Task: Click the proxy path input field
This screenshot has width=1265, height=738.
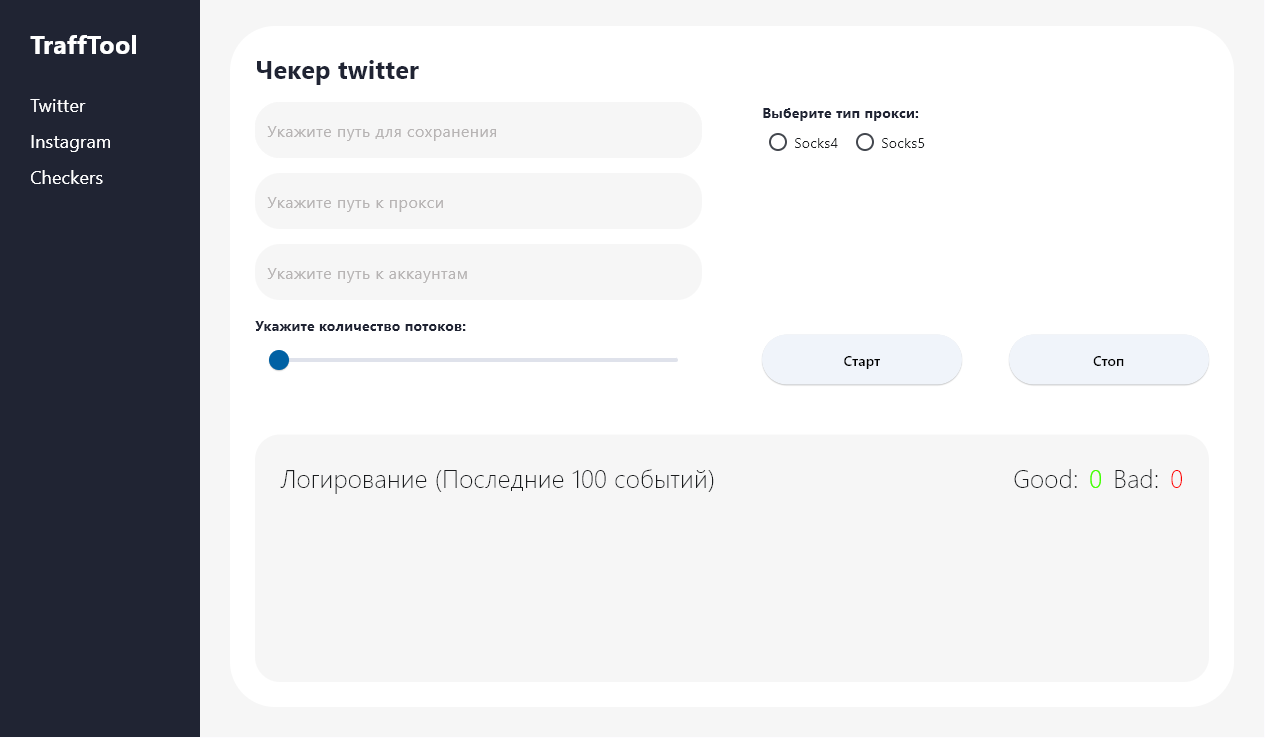Action: click(478, 202)
